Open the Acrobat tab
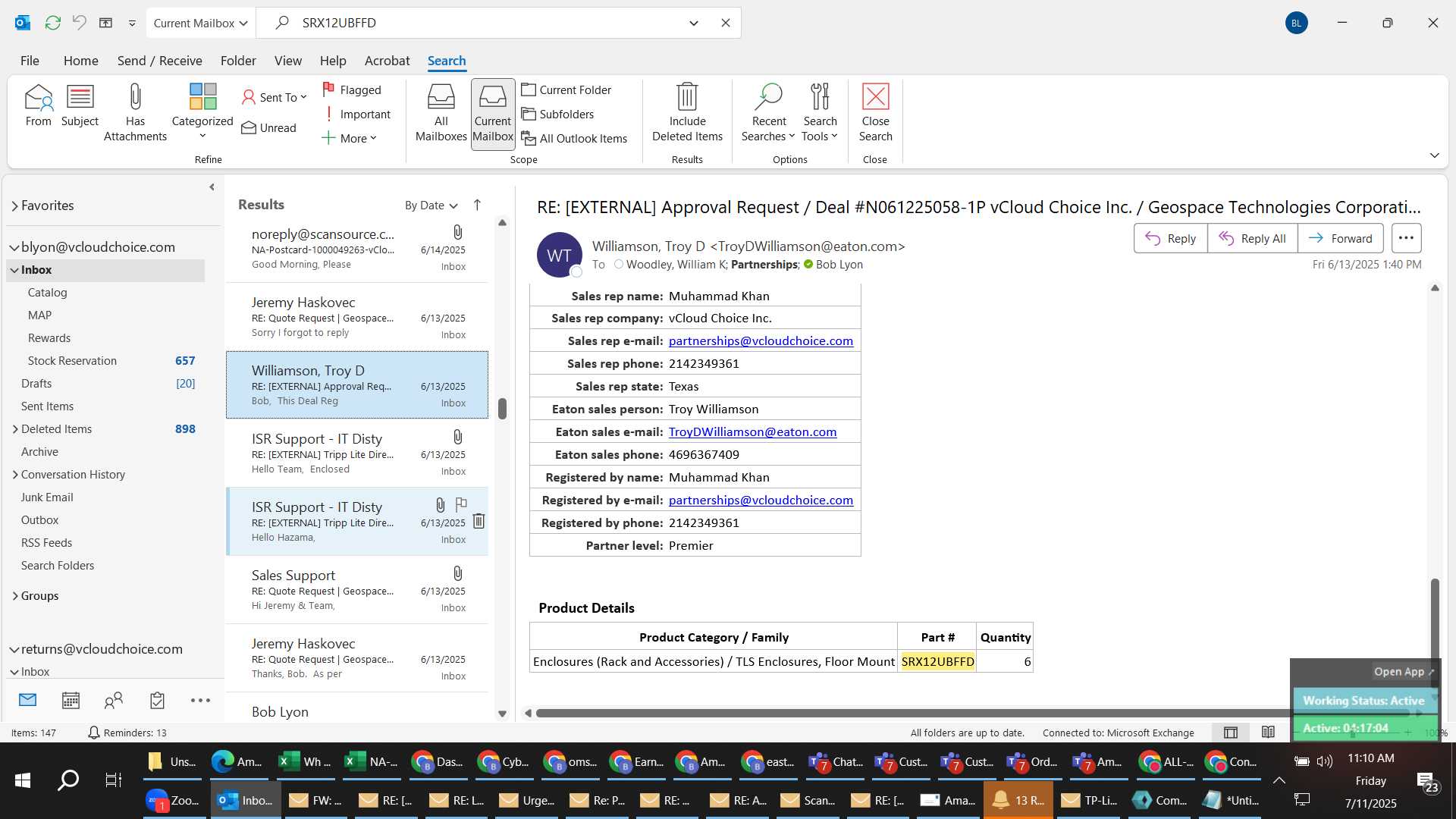Screen dimensions: 1456x819 point(387,61)
